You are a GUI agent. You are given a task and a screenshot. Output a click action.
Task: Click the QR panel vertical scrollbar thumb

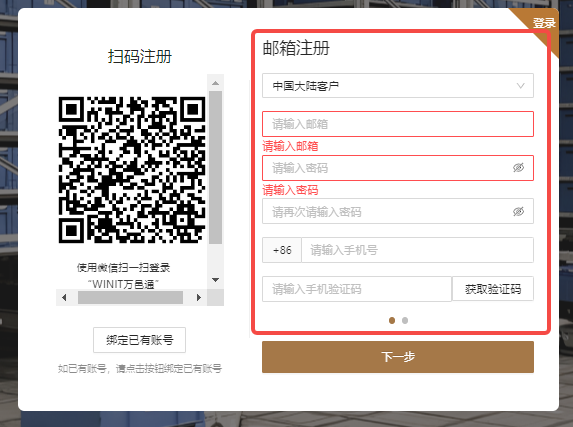pos(216,167)
